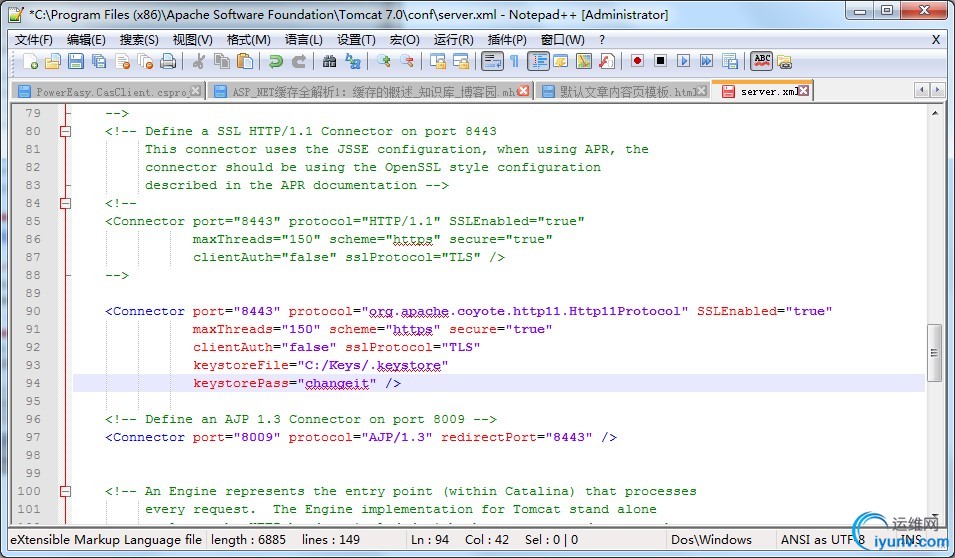This screenshot has height=558, width=955.
Task: Open the Replace dialog icon
Action: [353, 61]
